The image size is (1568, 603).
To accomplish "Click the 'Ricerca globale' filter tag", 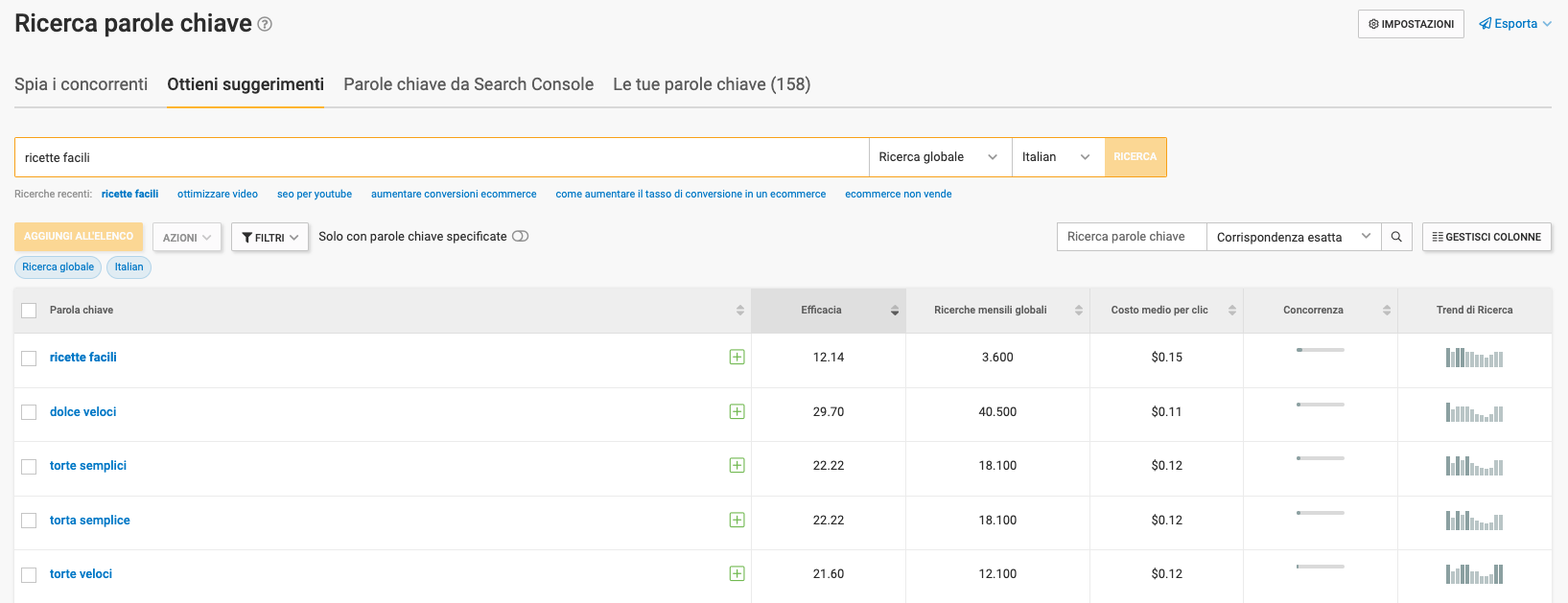I will pyautogui.click(x=59, y=267).
